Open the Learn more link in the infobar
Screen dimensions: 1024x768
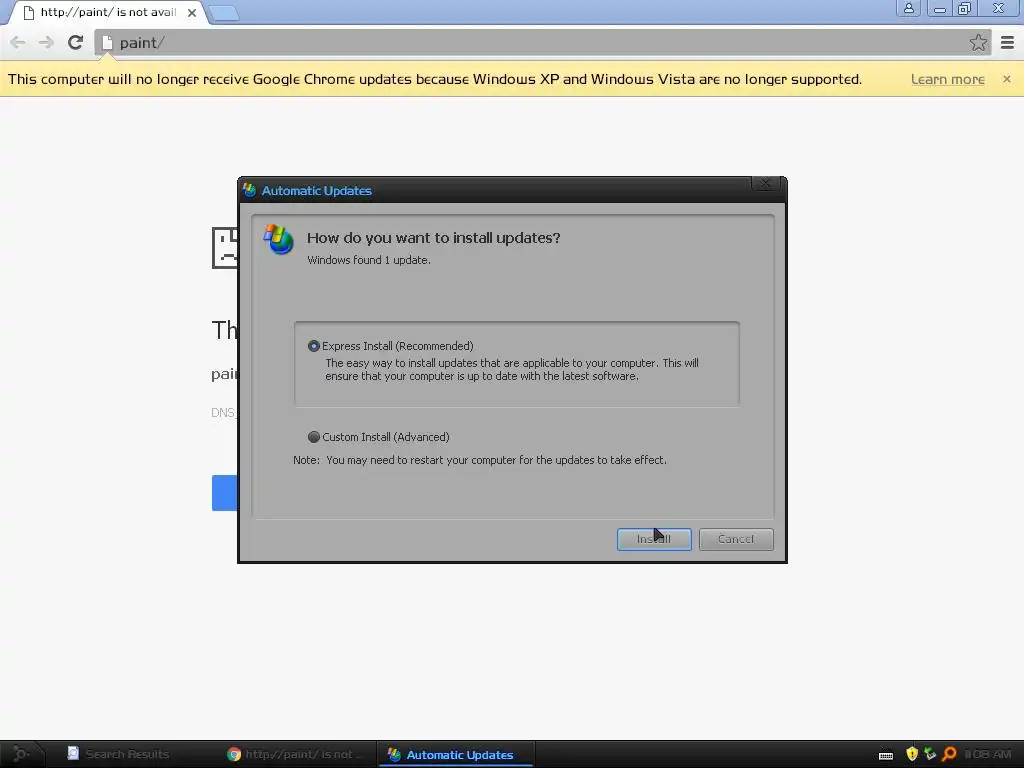[x=948, y=80]
